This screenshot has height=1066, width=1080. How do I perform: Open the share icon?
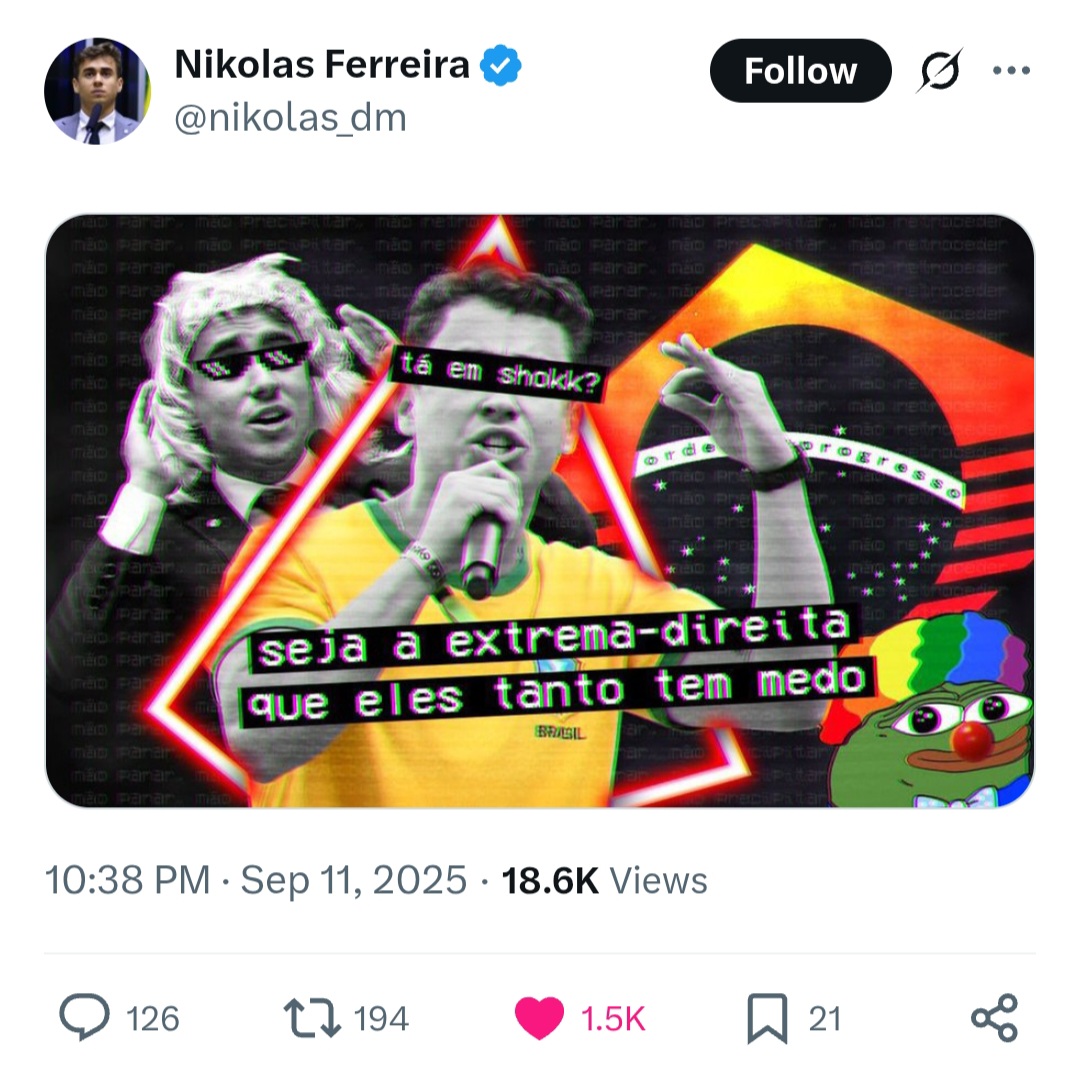pos(995,1017)
